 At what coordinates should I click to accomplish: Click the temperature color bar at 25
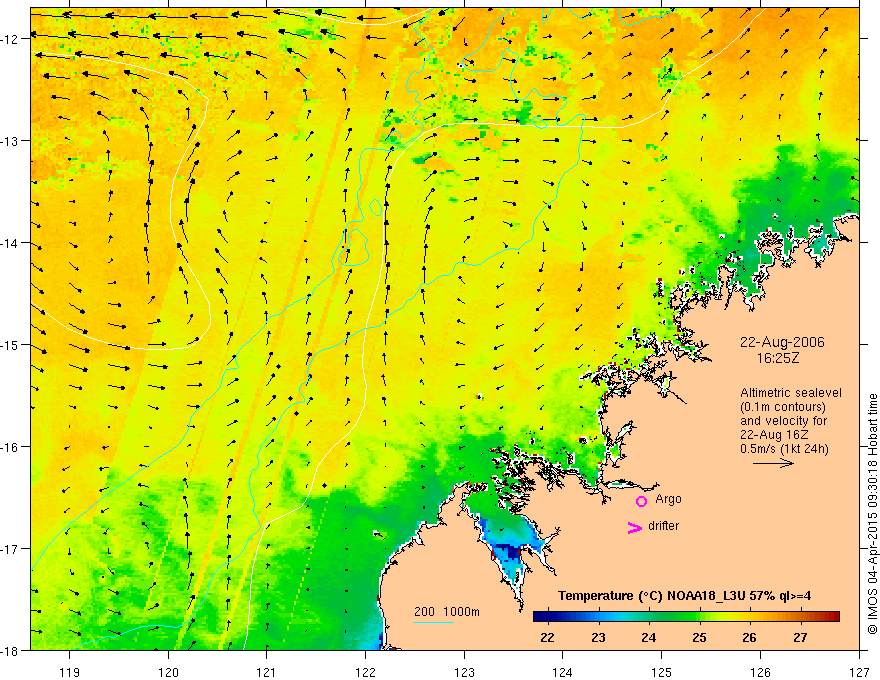(699, 617)
